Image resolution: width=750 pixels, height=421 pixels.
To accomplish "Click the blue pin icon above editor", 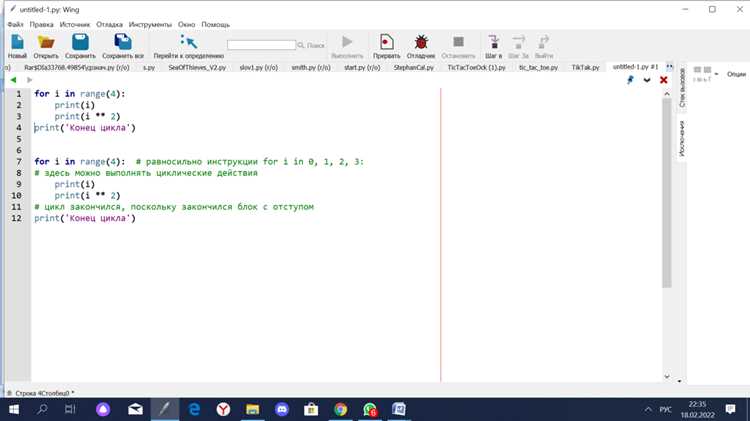I will [630, 80].
